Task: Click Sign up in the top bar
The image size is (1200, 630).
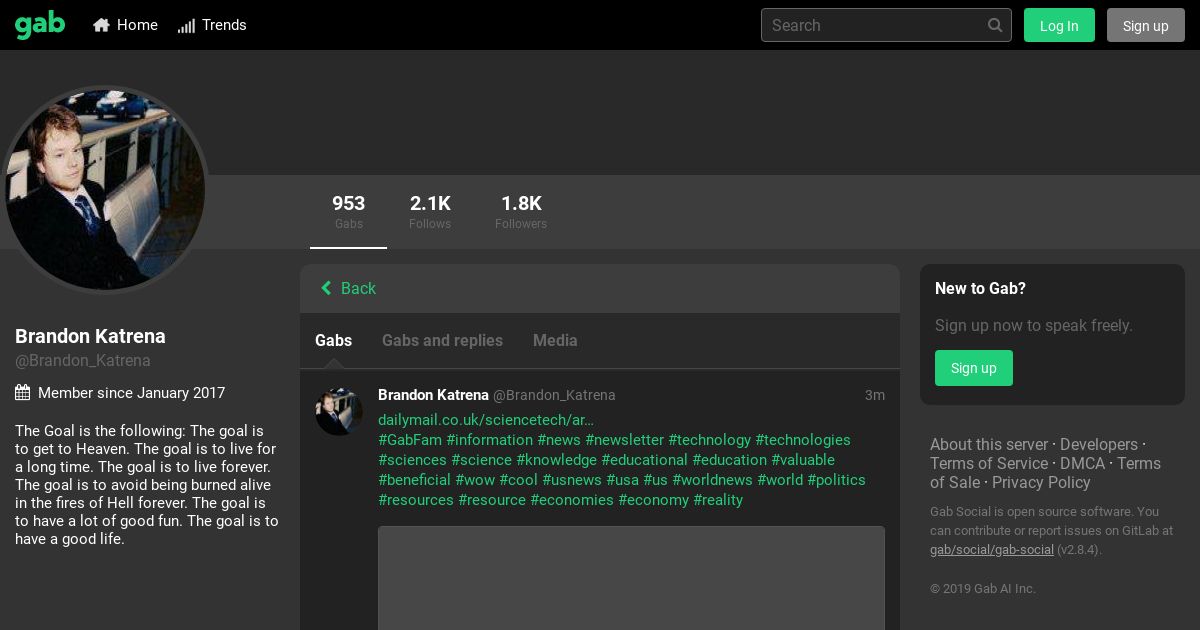Action: [1146, 25]
